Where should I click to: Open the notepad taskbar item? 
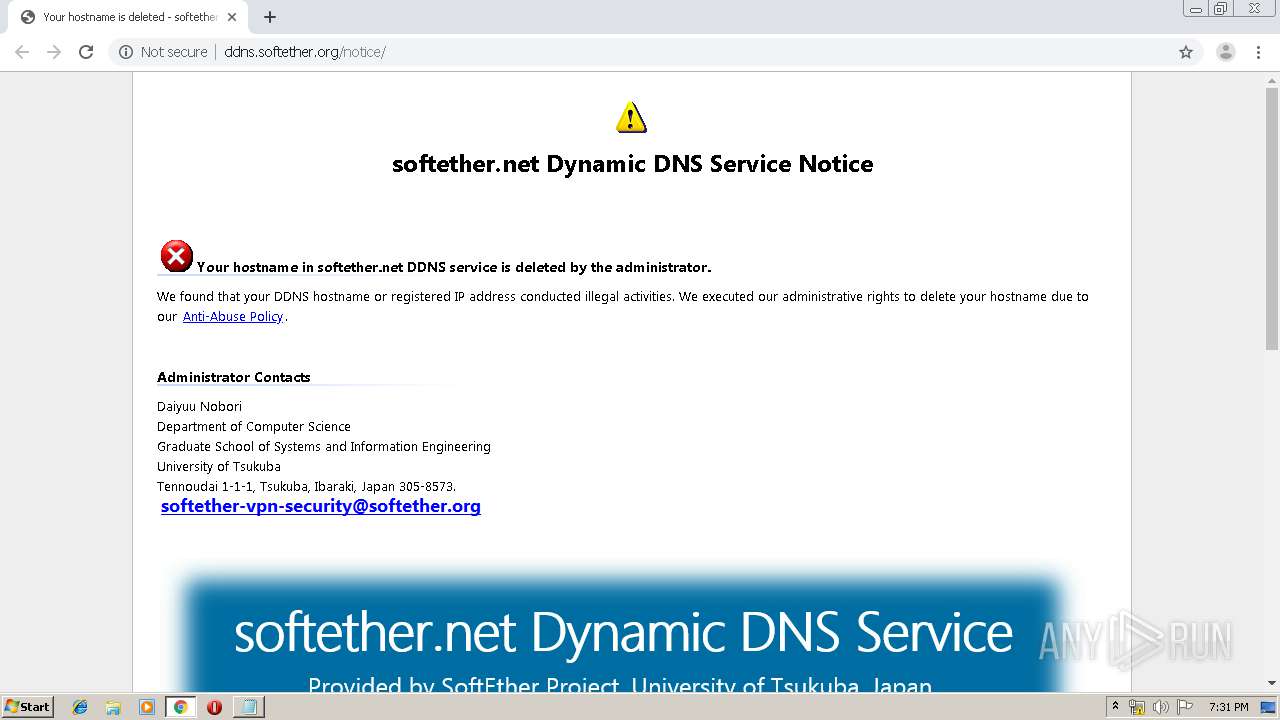click(x=248, y=707)
